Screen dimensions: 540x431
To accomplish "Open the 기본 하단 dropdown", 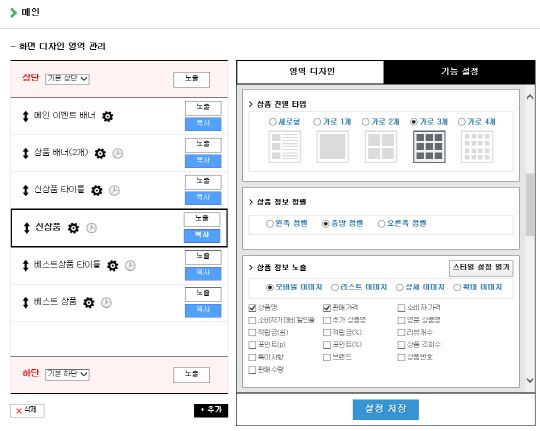I will (67, 374).
